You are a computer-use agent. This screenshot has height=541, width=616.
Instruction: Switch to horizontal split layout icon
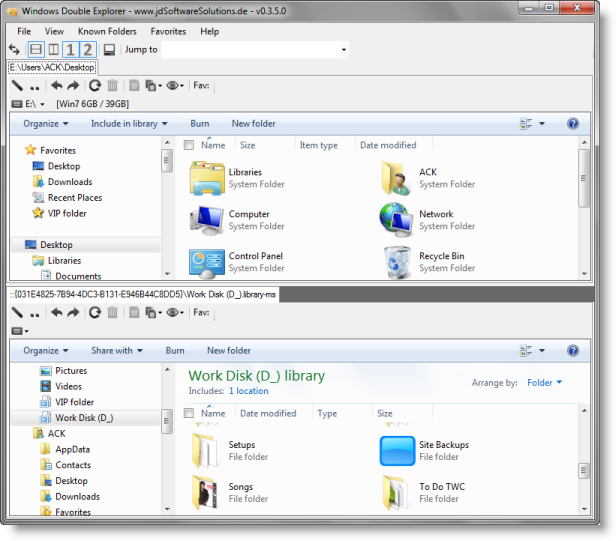point(36,49)
